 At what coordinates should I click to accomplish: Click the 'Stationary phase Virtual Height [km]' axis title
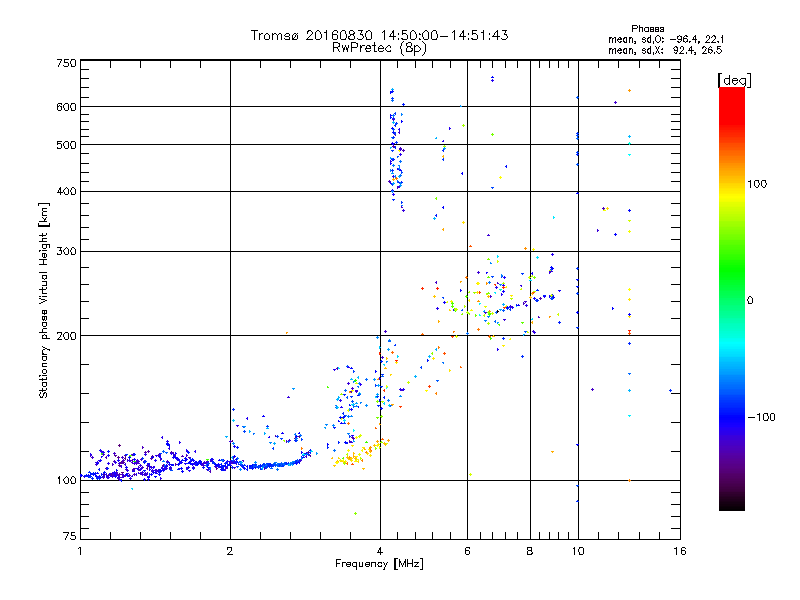(x=44, y=300)
